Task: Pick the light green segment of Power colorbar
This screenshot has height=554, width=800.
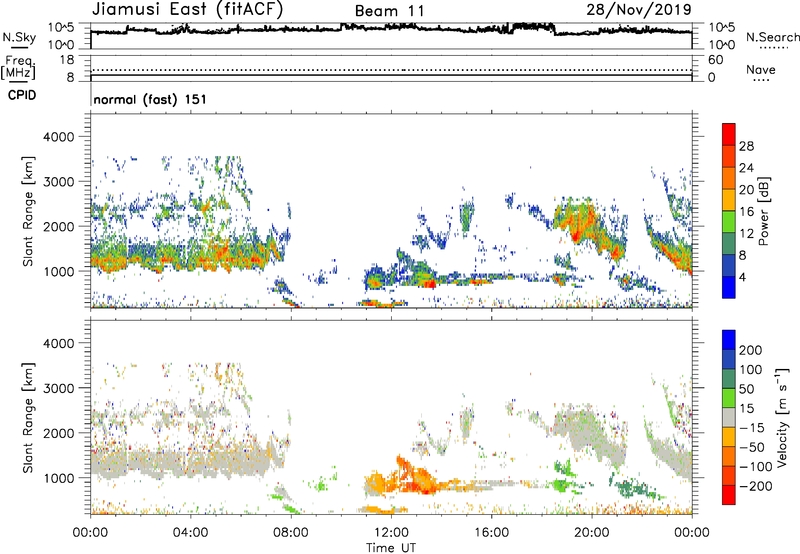Action: pos(729,222)
